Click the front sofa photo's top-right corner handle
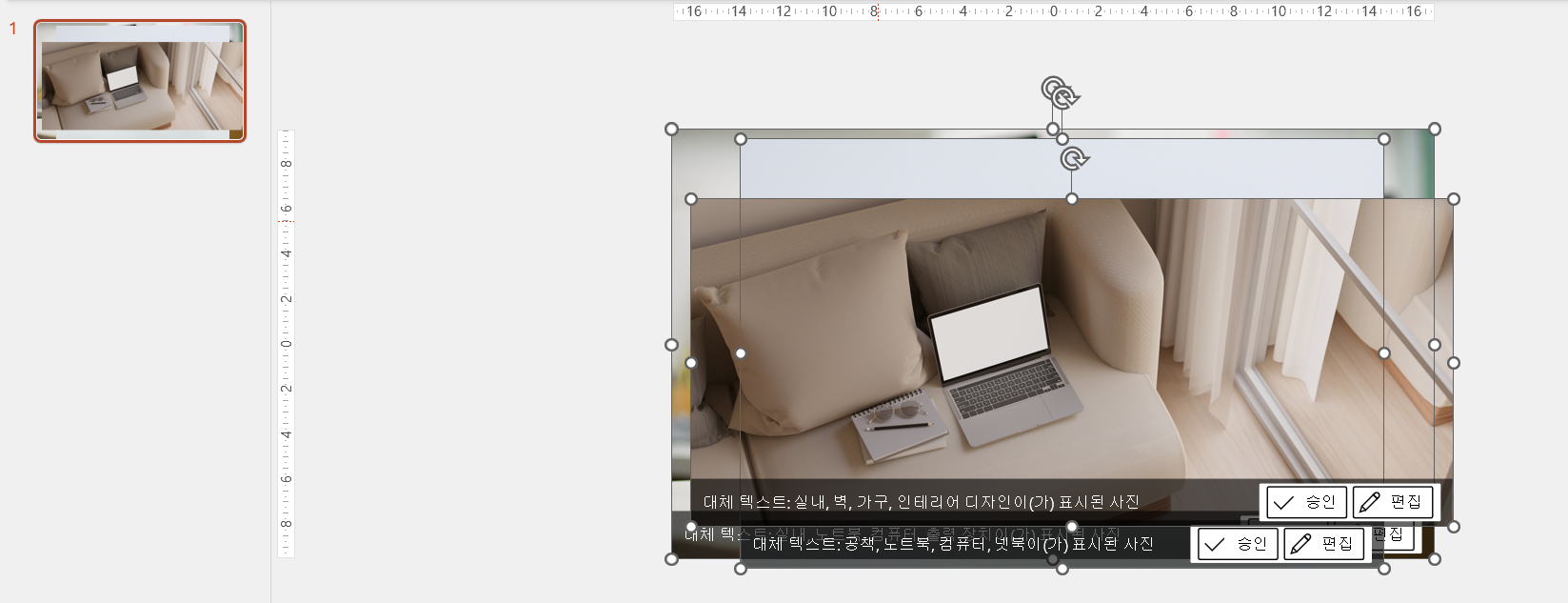Screen dimensions: 1568x603 click(1454, 199)
